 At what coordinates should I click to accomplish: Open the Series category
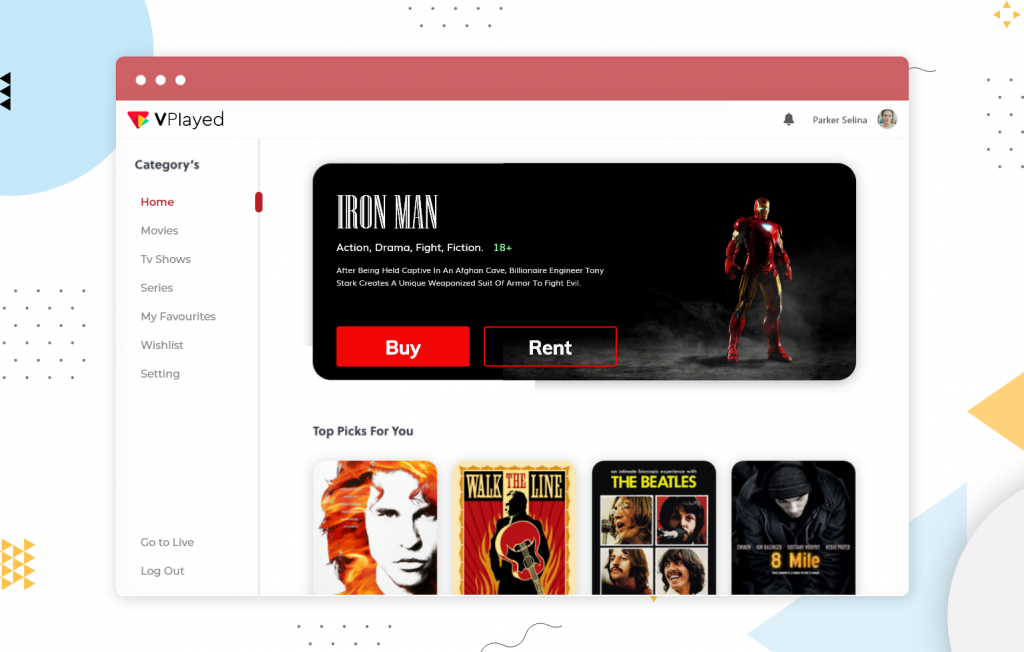[156, 287]
